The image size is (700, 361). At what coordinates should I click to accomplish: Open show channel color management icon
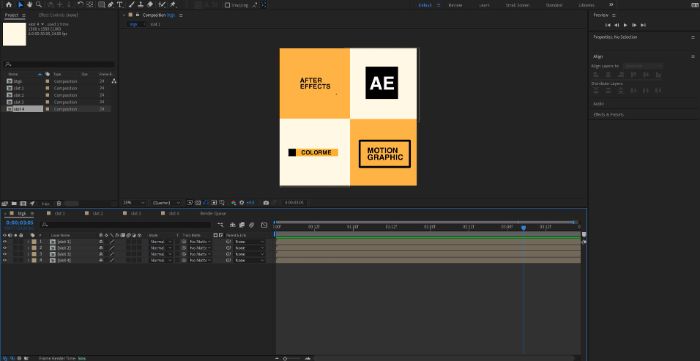point(233,203)
